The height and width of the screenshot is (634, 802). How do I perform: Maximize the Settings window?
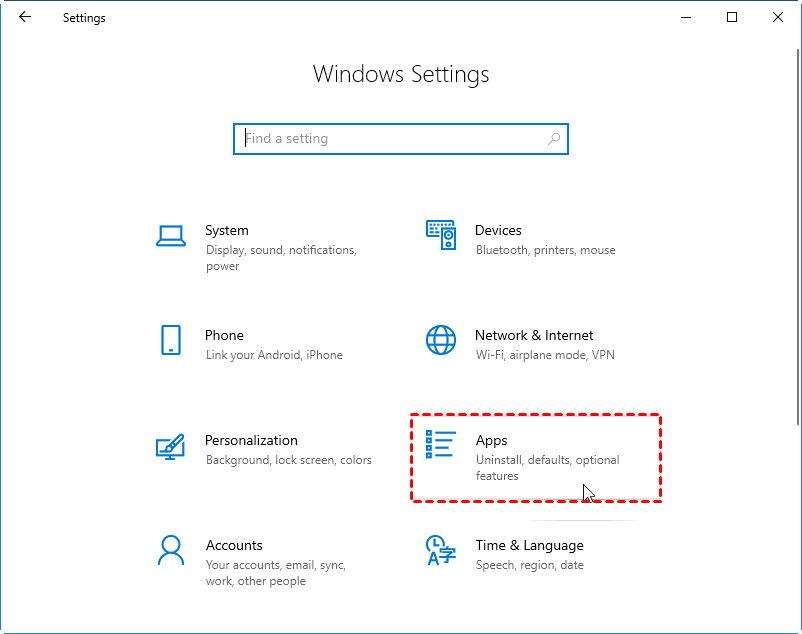732,17
